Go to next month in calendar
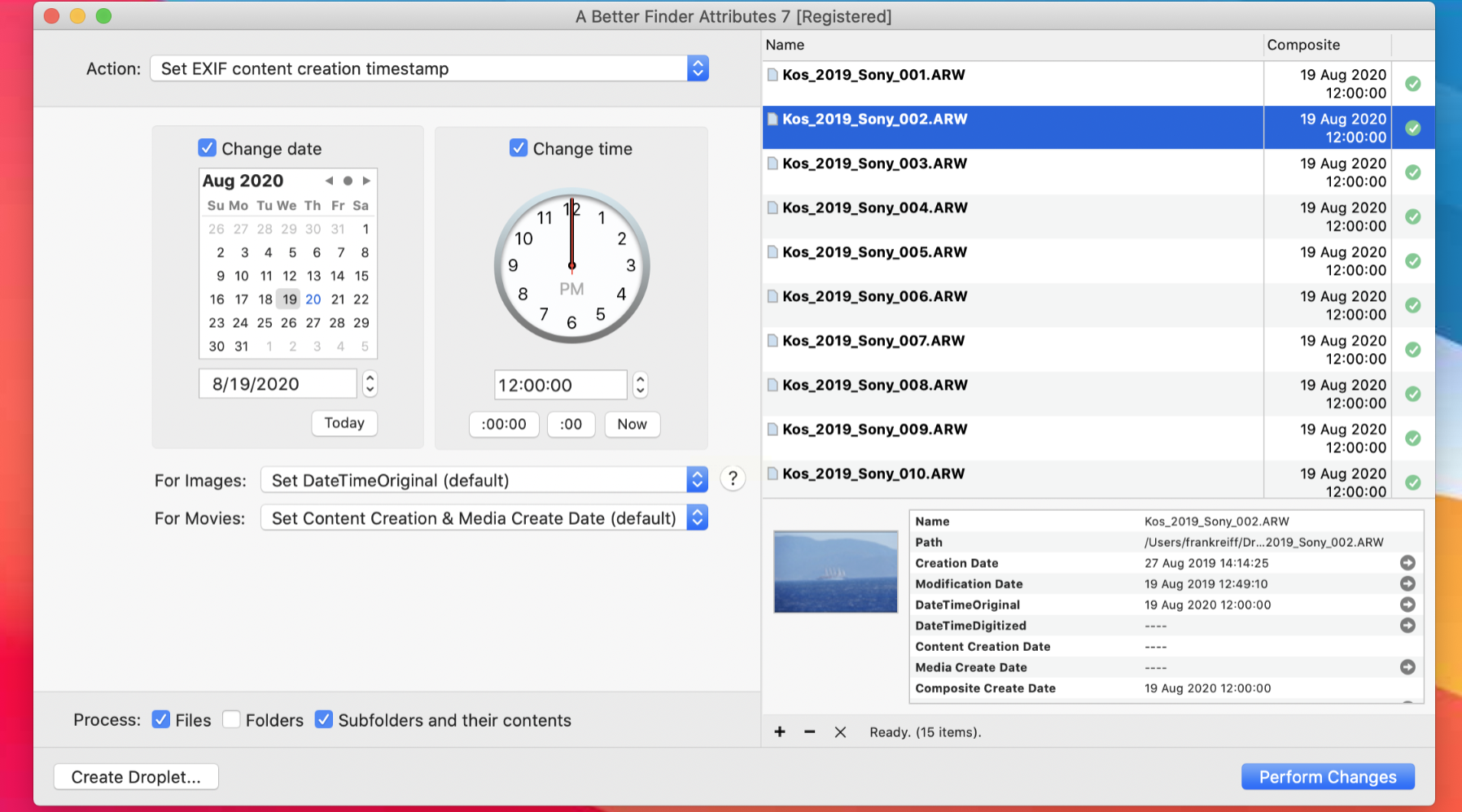The width and height of the screenshot is (1462, 812). (x=366, y=181)
